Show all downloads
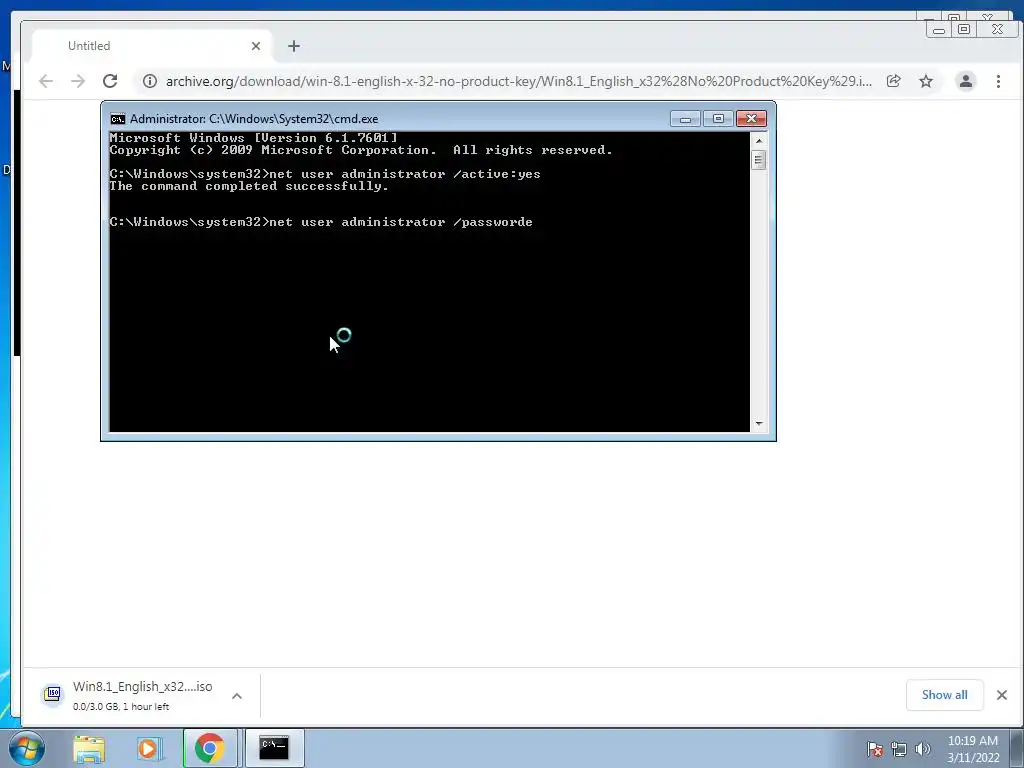This screenshot has width=1024, height=768. 944,695
